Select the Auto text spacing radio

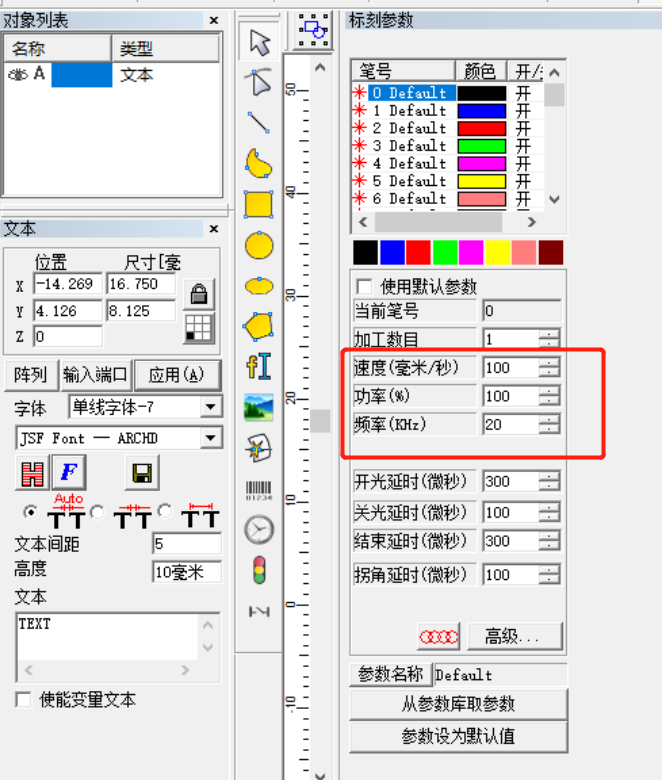pos(31,512)
